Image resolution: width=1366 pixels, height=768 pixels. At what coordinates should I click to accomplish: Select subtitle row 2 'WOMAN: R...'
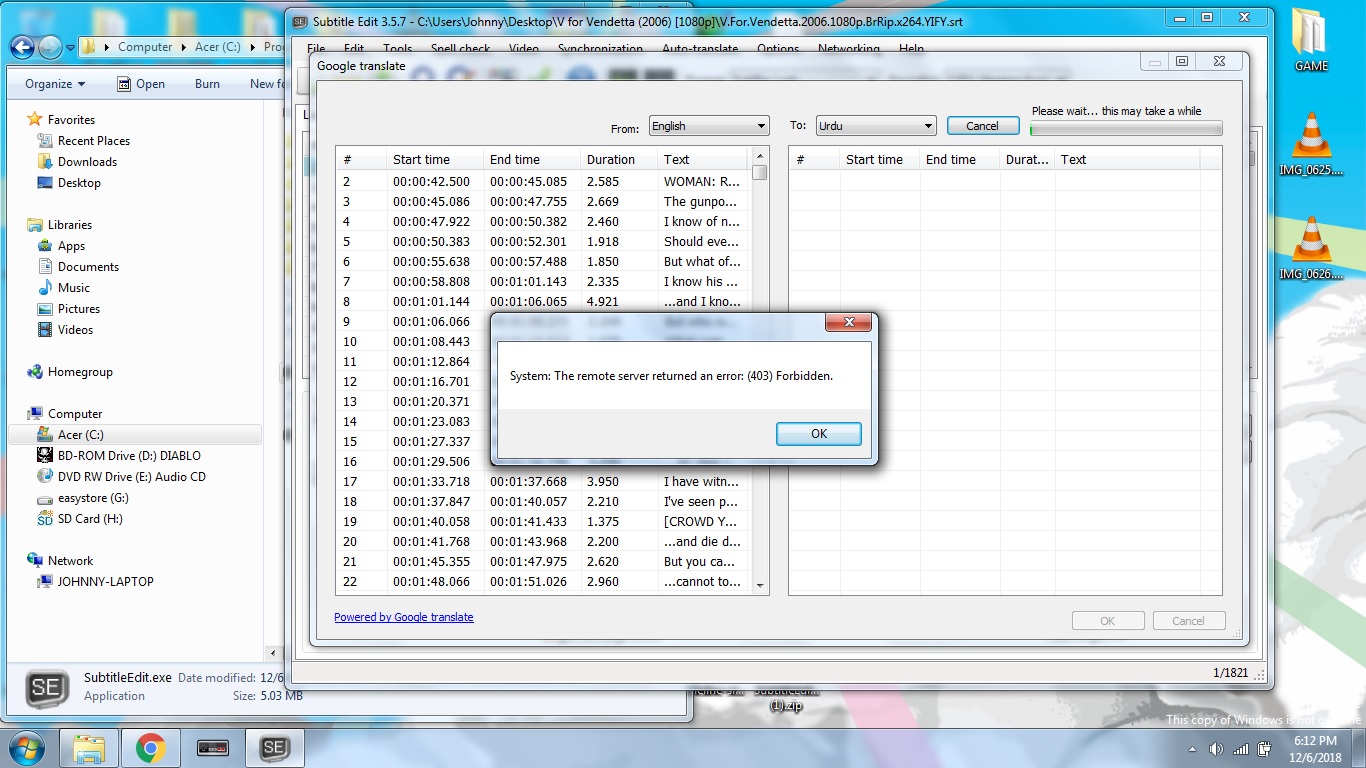[543, 181]
